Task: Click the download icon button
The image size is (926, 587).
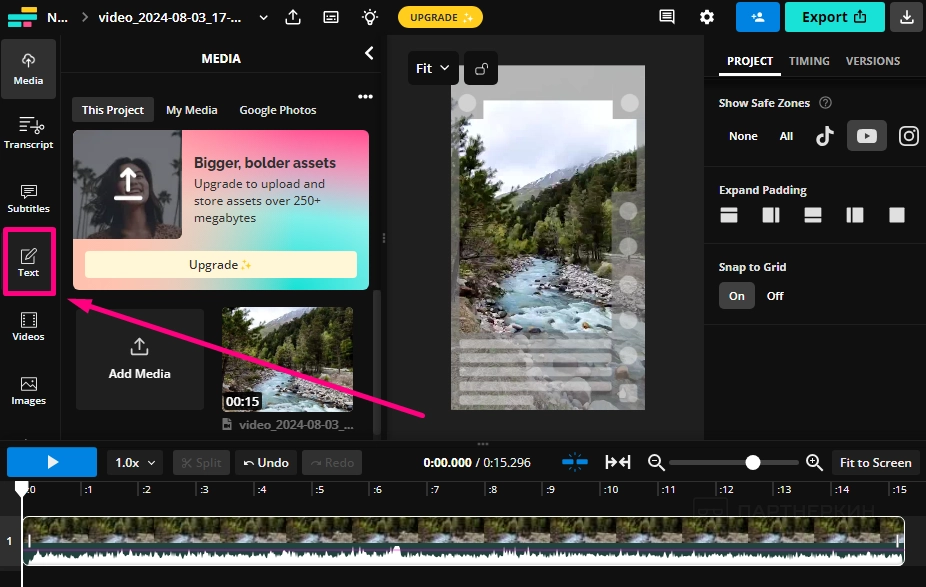Action: (x=906, y=17)
